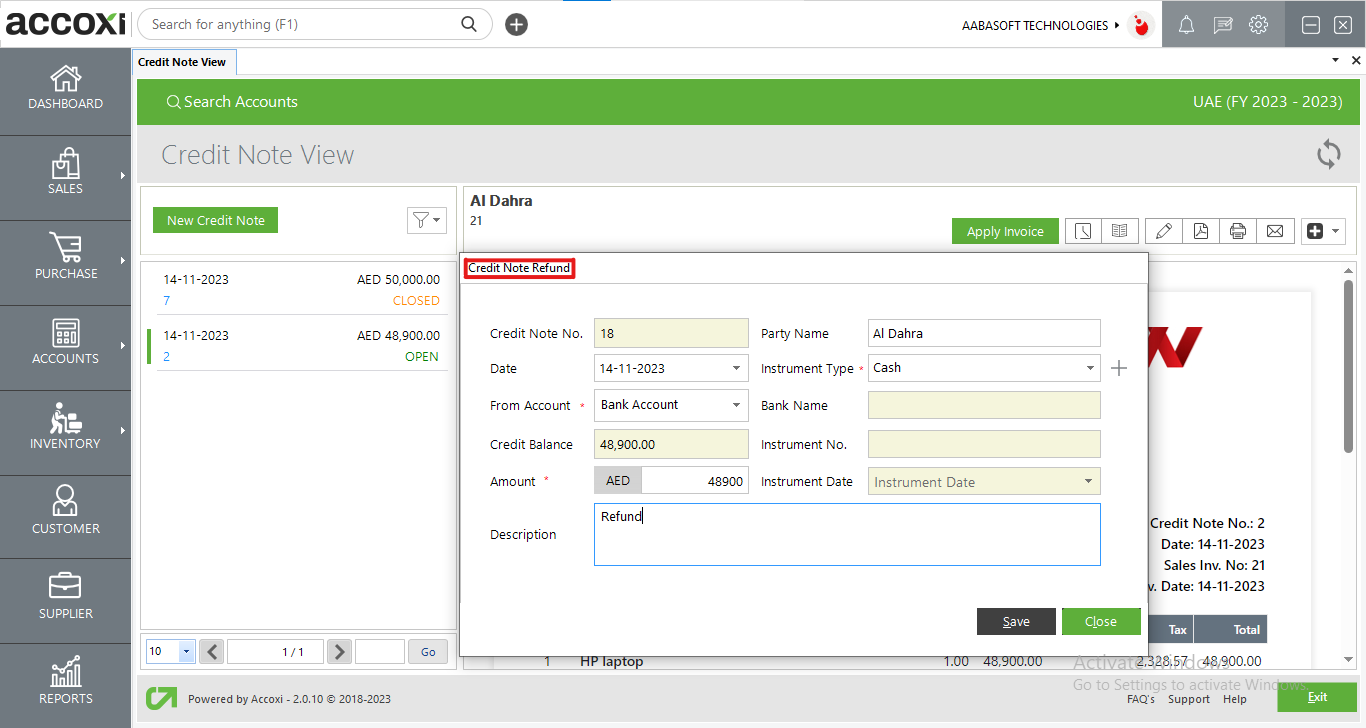Click inside the Description field
Image resolution: width=1366 pixels, height=728 pixels.
click(847, 534)
